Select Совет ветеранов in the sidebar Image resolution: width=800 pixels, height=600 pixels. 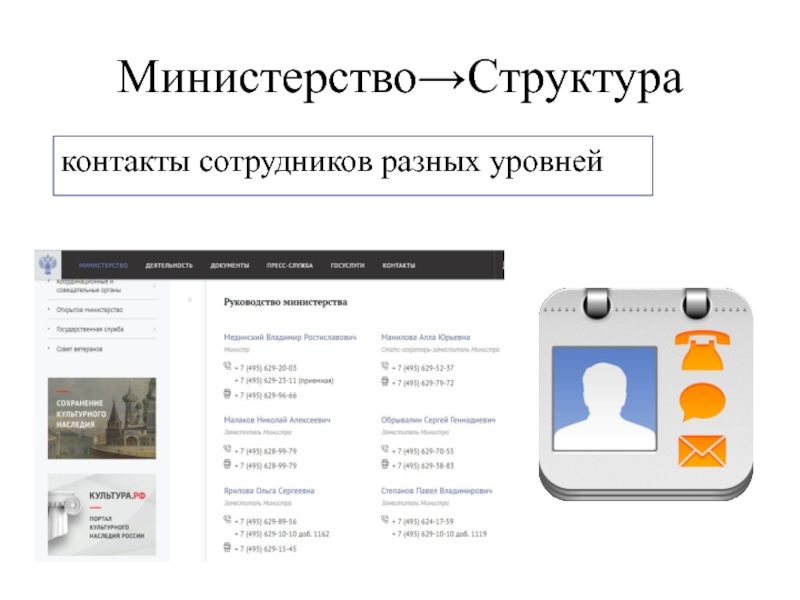click(80, 348)
